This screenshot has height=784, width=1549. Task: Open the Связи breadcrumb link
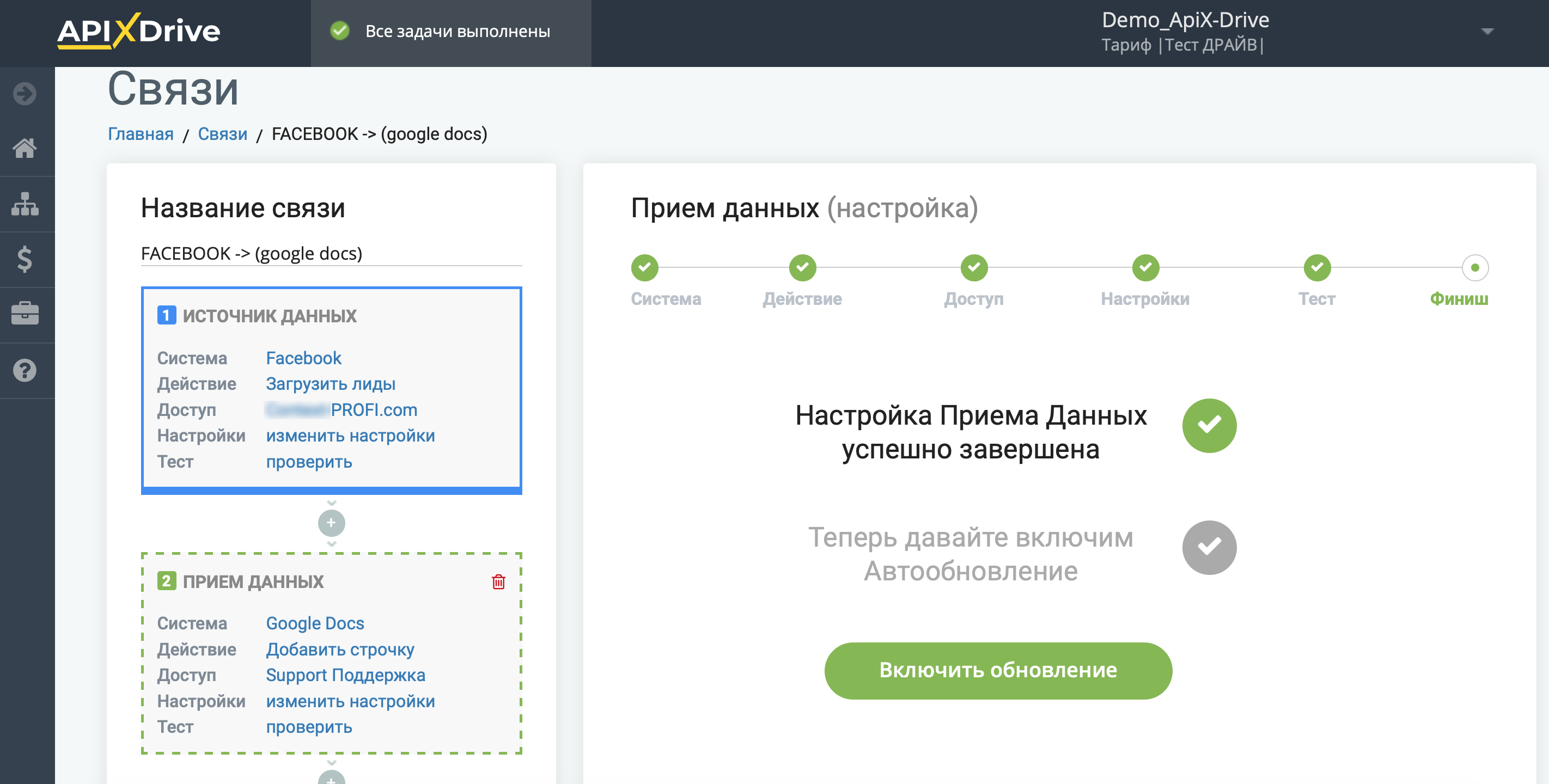(x=222, y=133)
